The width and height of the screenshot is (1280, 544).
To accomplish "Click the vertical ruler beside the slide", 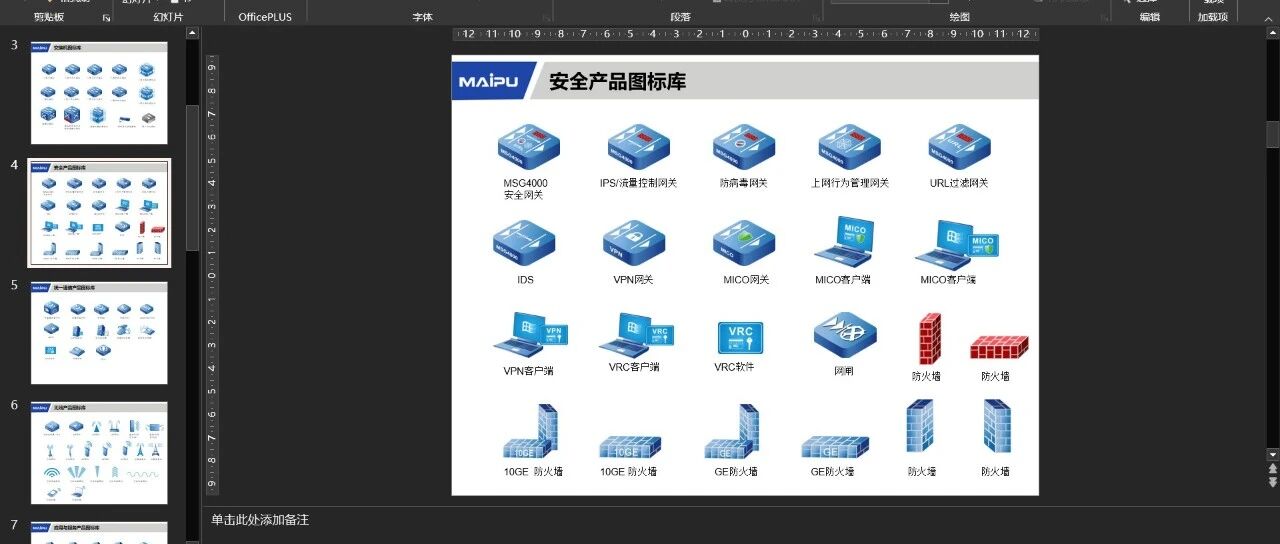I will (x=212, y=275).
